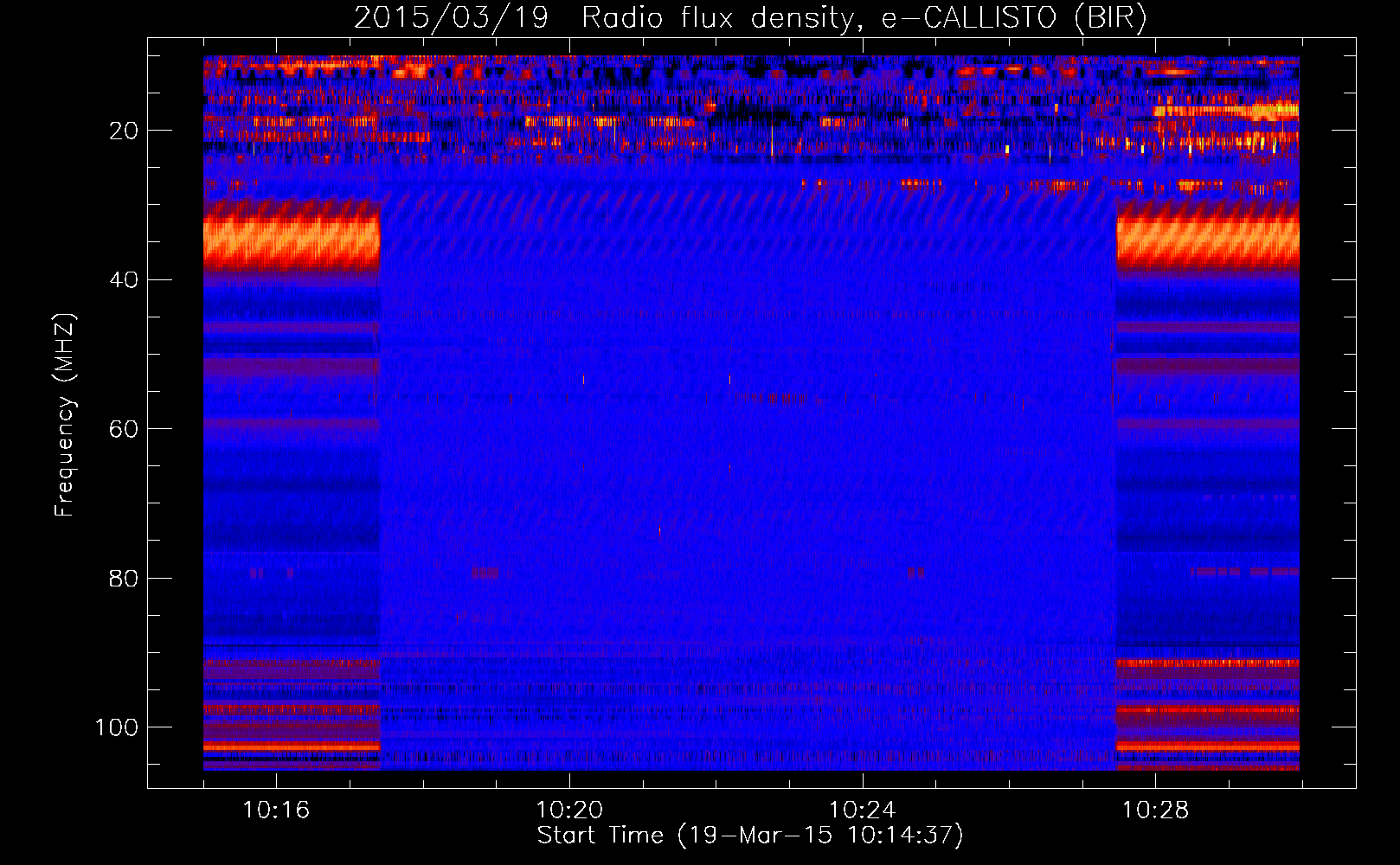Click the plot title "Radio flux density, e-CALLISTO (BIR)"
Viewport: 1400px width, 865px height.
point(864,18)
